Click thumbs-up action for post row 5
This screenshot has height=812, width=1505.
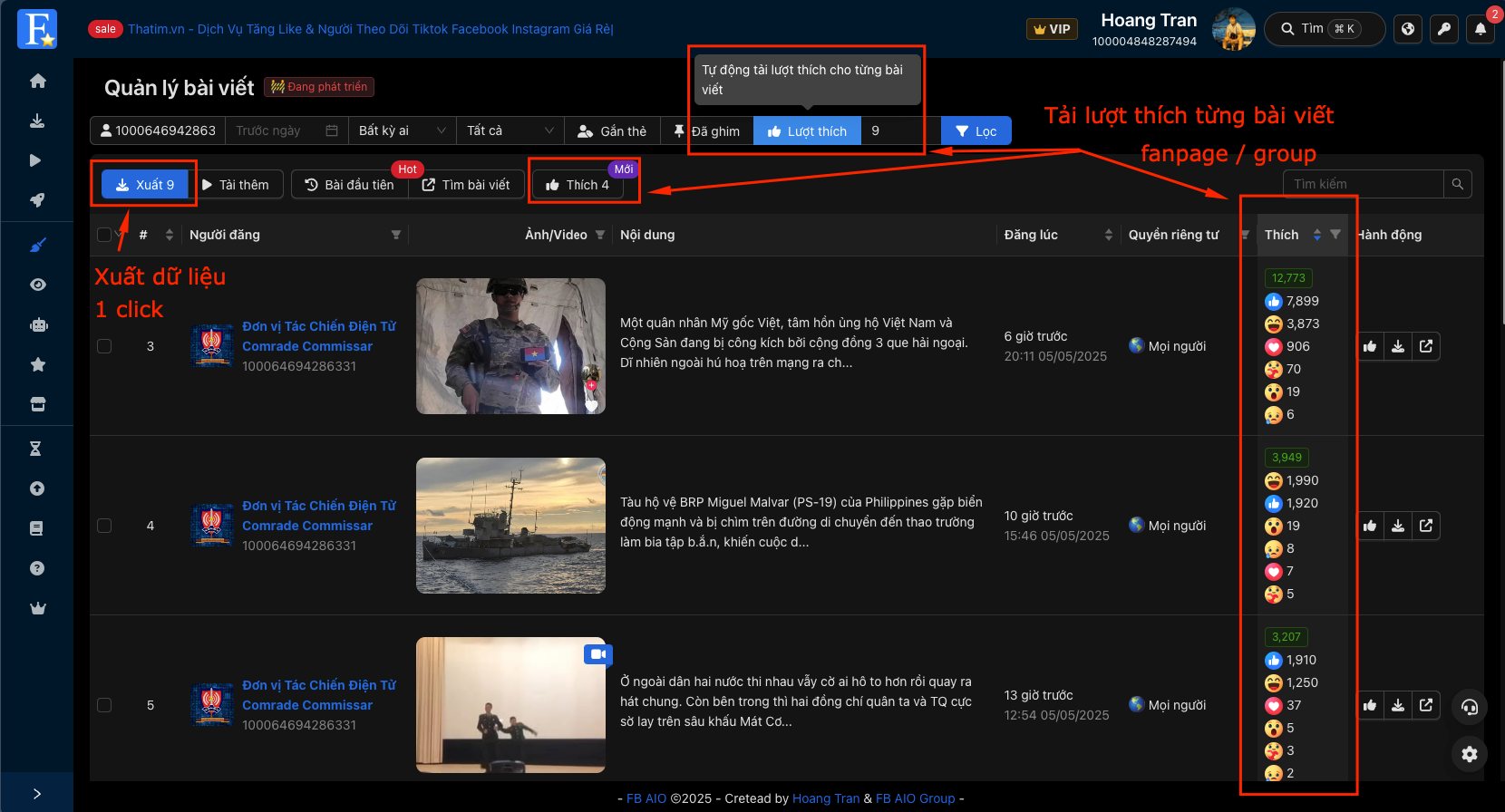click(x=1370, y=705)
